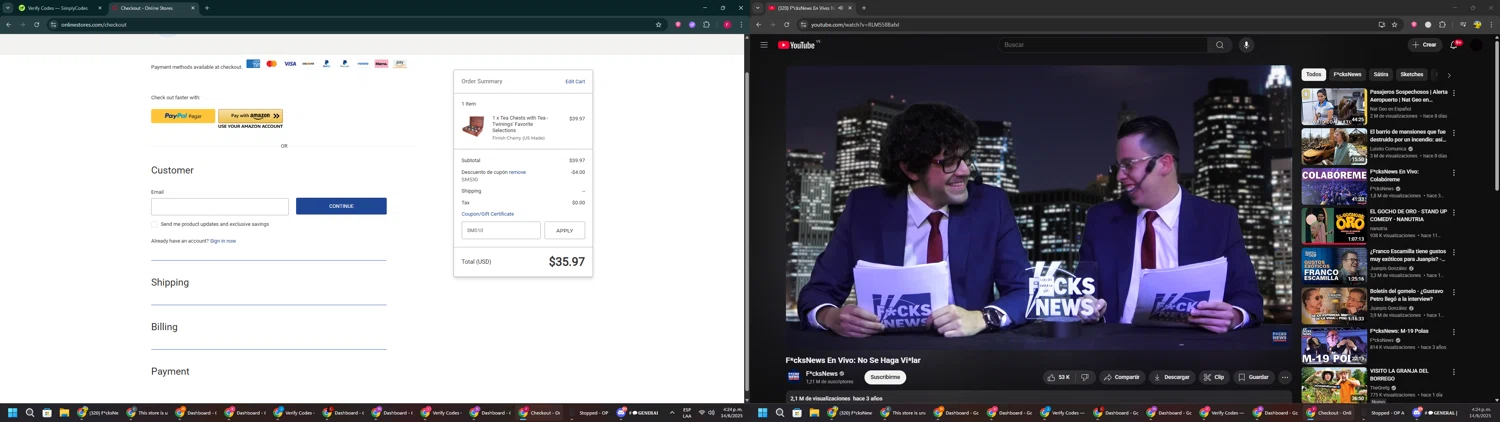
Task: Create a Clip of the video
Action: click(1214, 377)
